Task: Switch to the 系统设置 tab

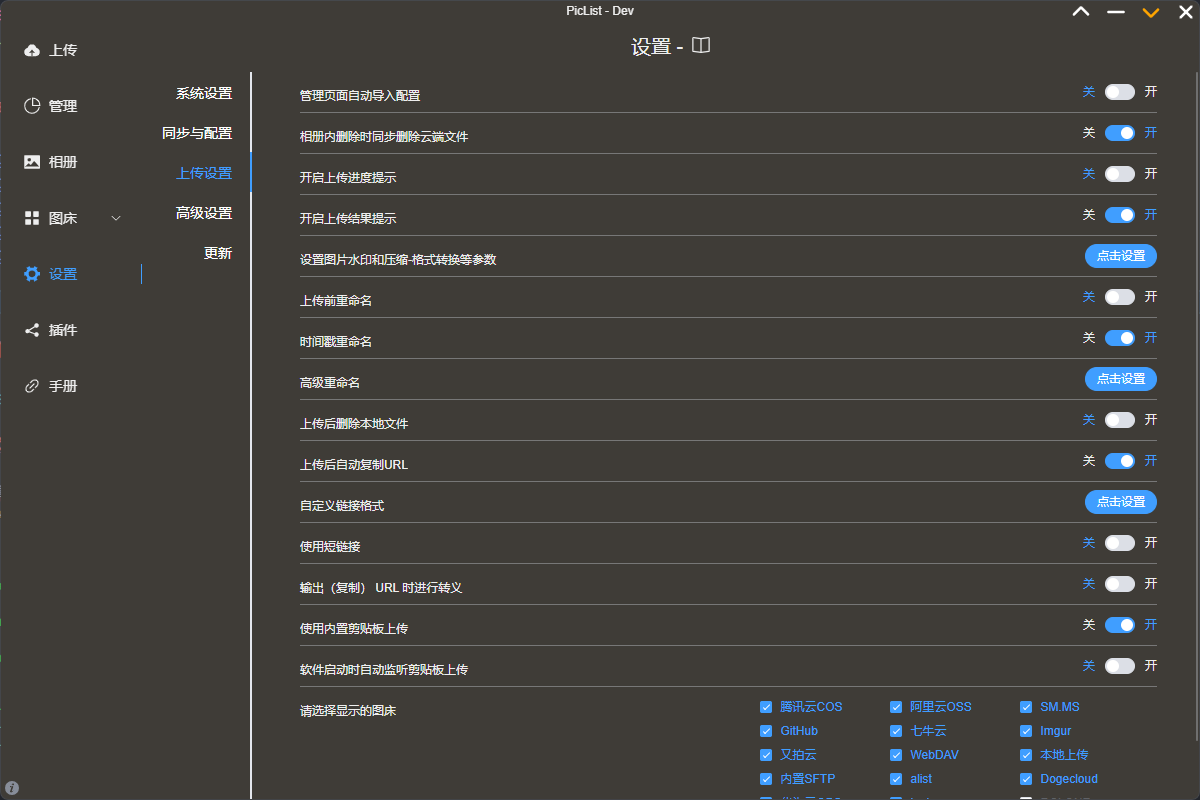Action: point(206,92)
